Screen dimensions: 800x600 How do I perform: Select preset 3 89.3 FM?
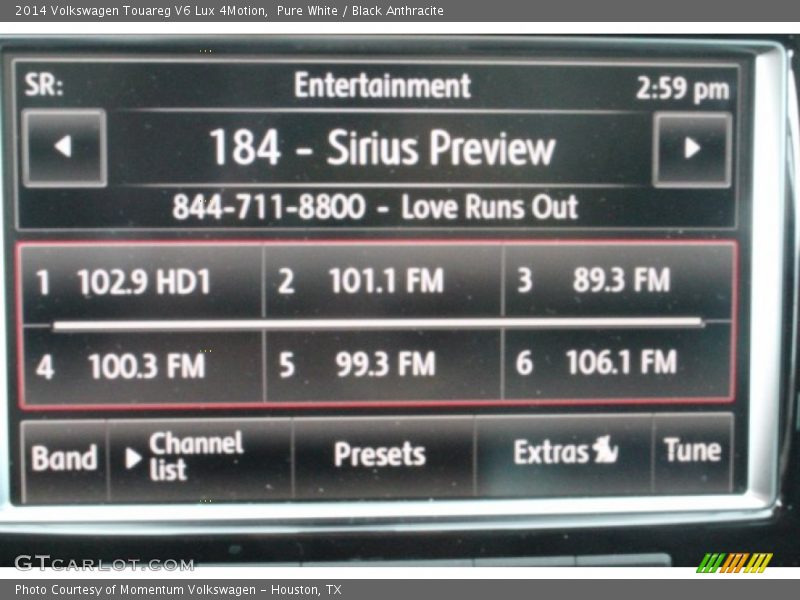[618, 280]
